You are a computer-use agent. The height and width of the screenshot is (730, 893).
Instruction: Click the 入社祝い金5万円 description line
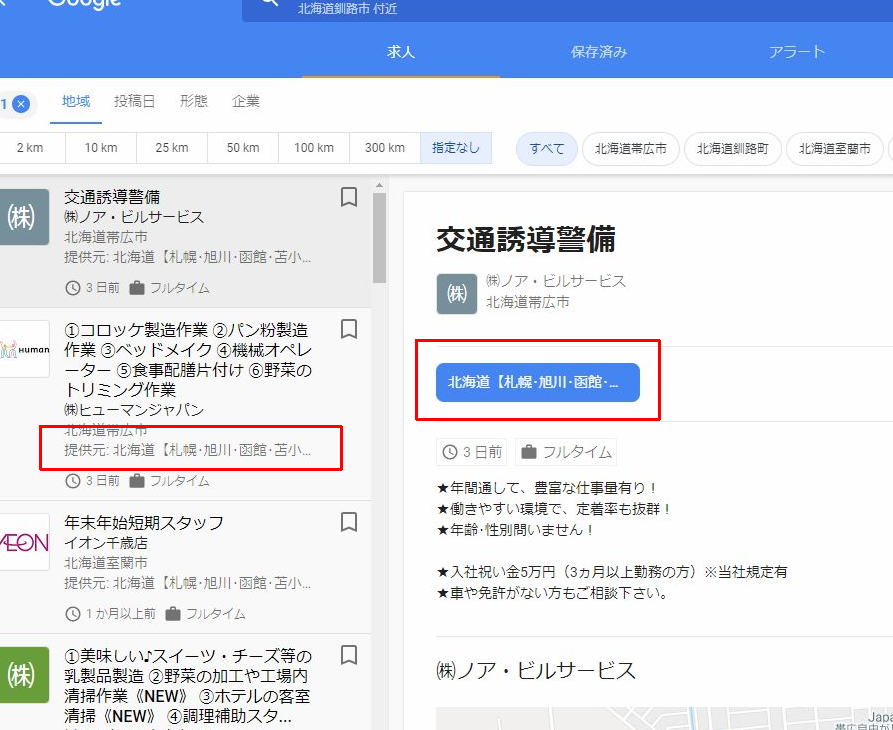click(x=612, y=572)
